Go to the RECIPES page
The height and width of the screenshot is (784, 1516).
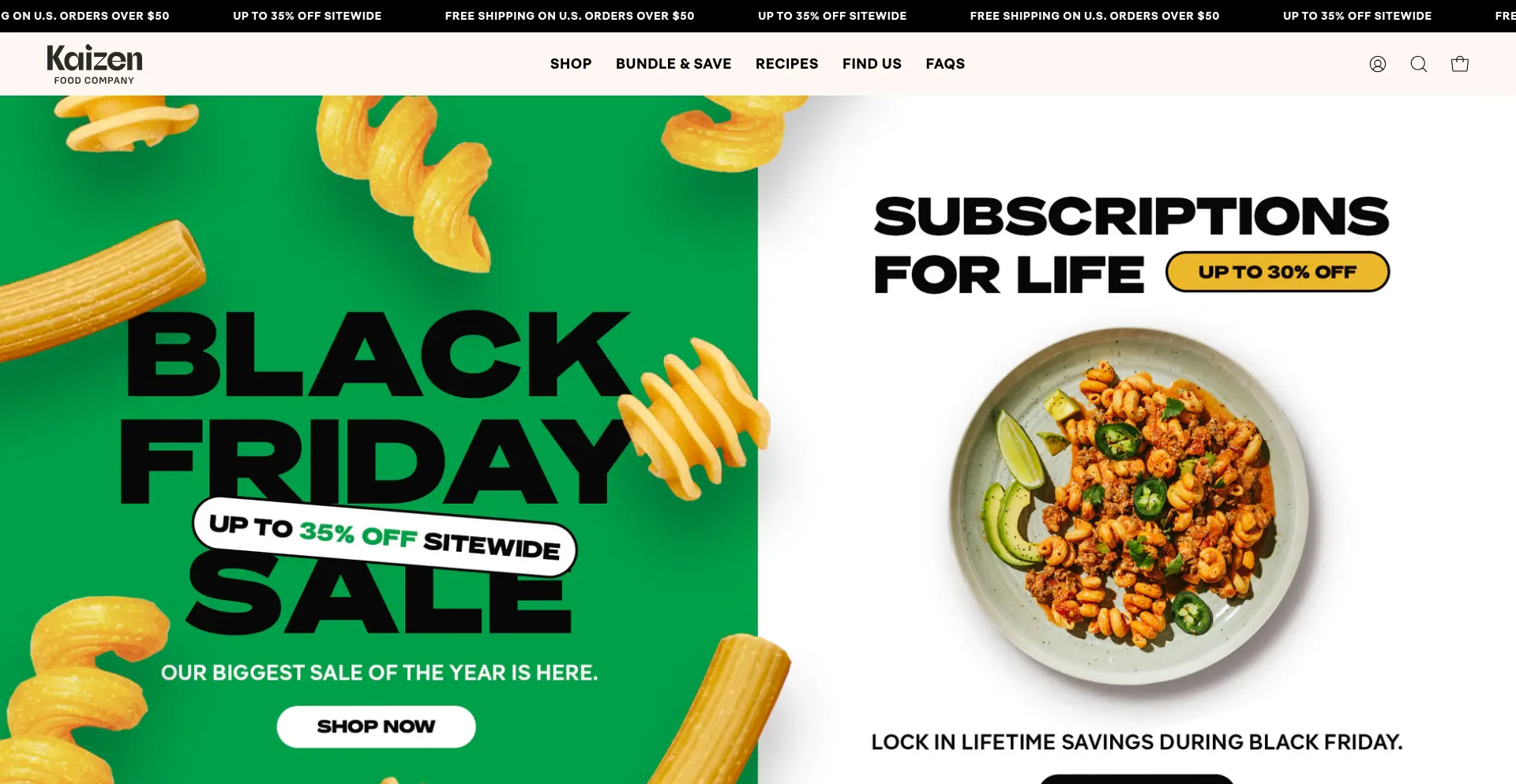coord(786,64)
